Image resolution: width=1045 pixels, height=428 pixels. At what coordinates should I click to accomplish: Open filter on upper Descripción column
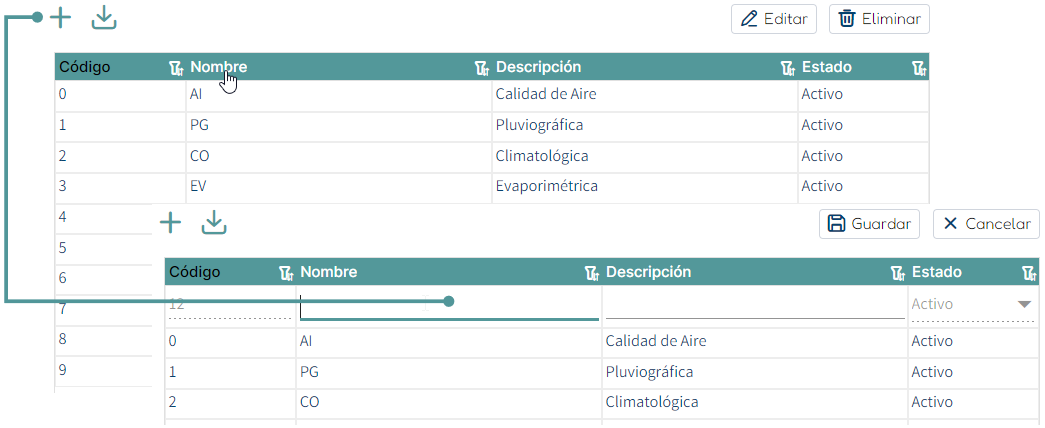[787, 67]
